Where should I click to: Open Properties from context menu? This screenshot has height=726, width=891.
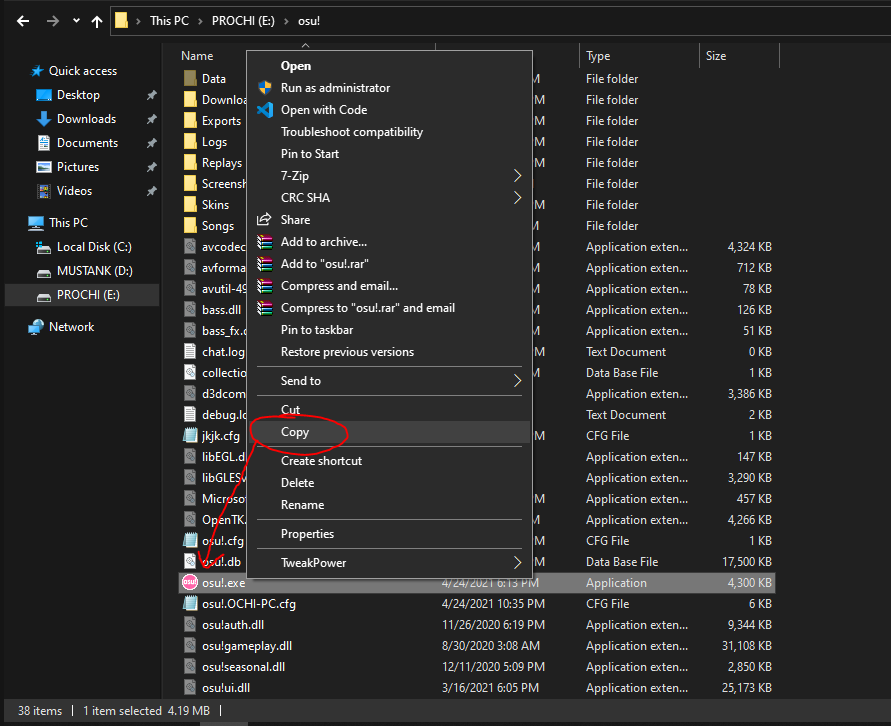pyautogui.click(x=389, y=534)
